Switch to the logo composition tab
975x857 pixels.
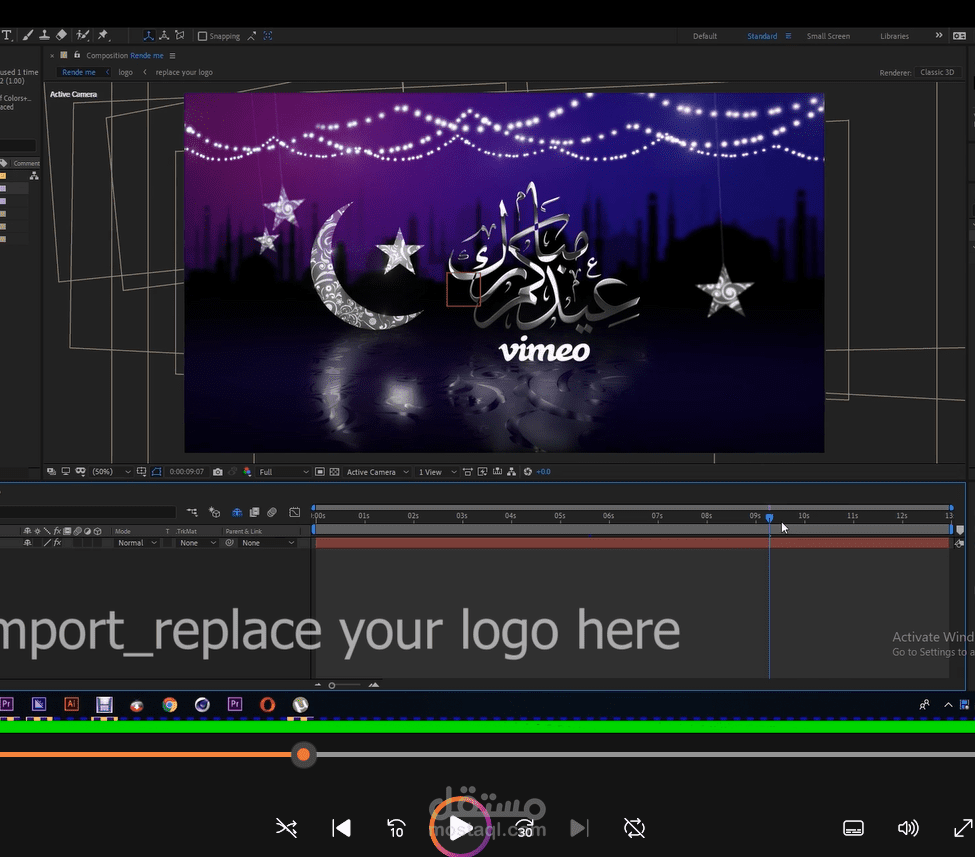coord(125,72)
